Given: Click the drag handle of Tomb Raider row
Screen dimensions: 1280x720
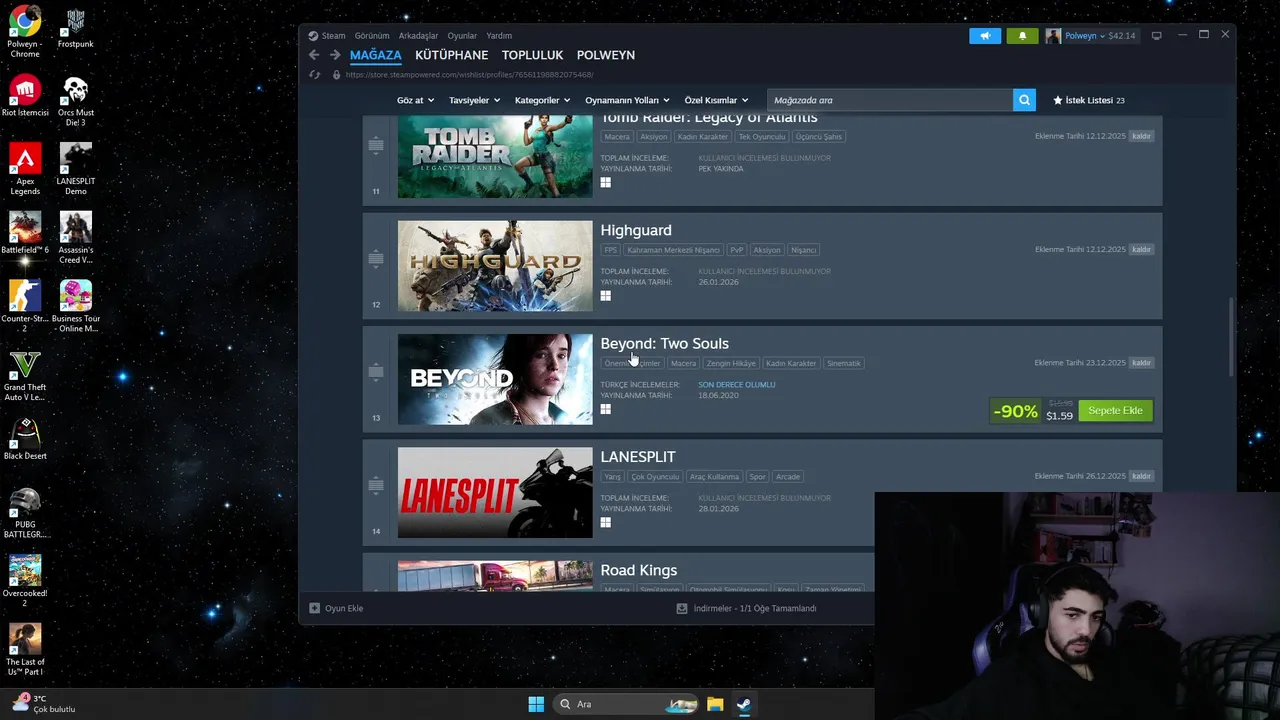Looking at the screenshot, I should 376,146.
